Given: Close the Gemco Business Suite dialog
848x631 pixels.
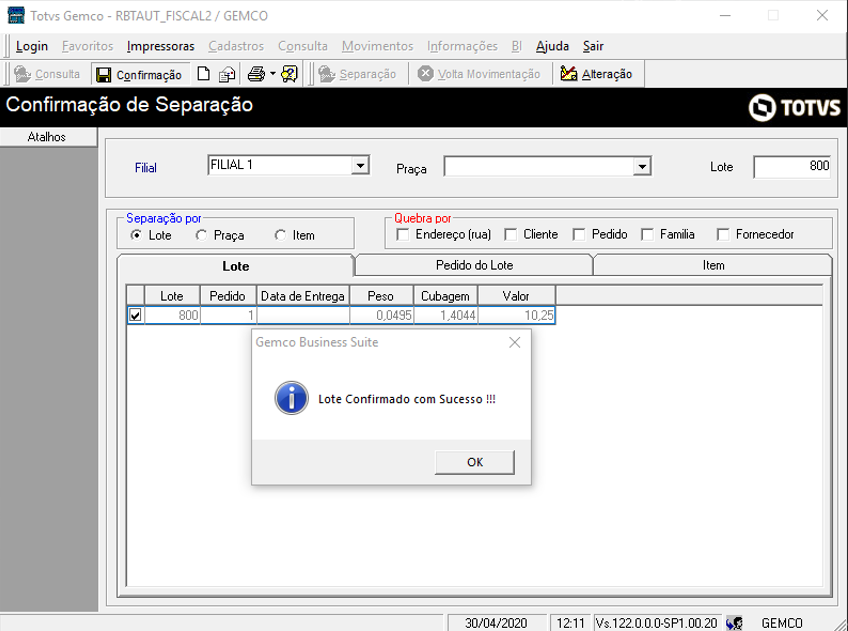Looking at the screenshot, I should coord(514,342).
